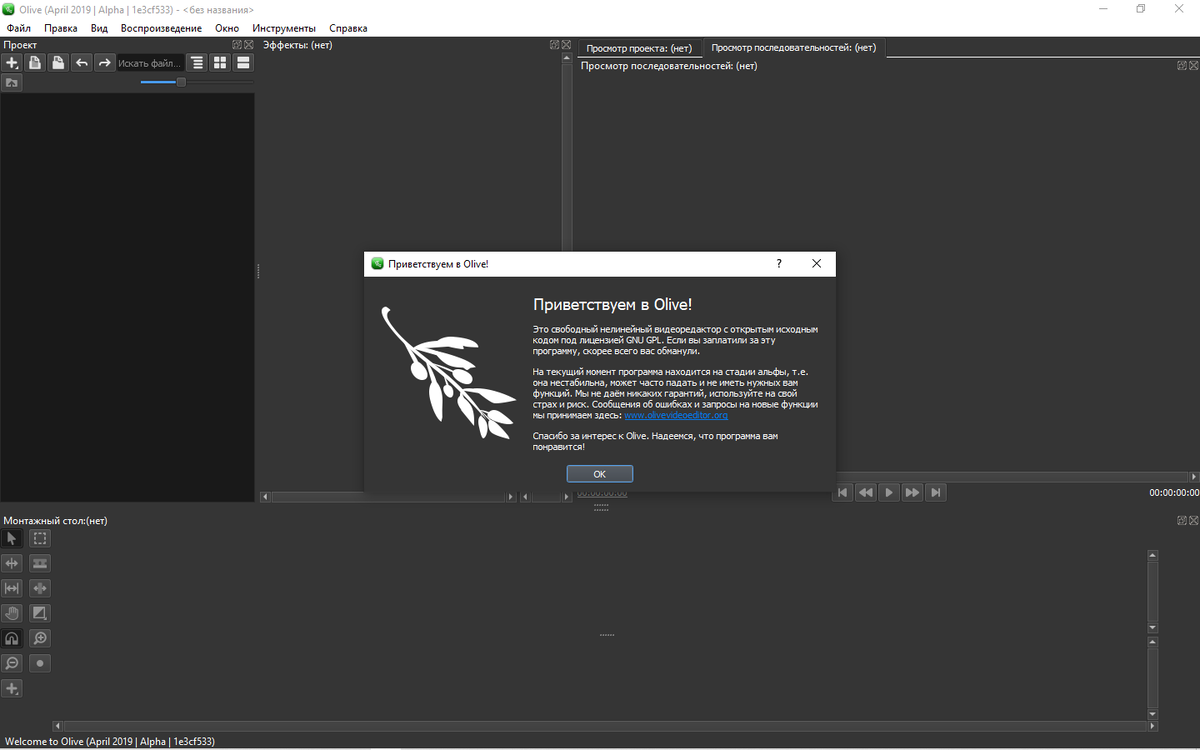Open the Справка menu
This screenshot has width=1200, height=750.
coord(348,28)
